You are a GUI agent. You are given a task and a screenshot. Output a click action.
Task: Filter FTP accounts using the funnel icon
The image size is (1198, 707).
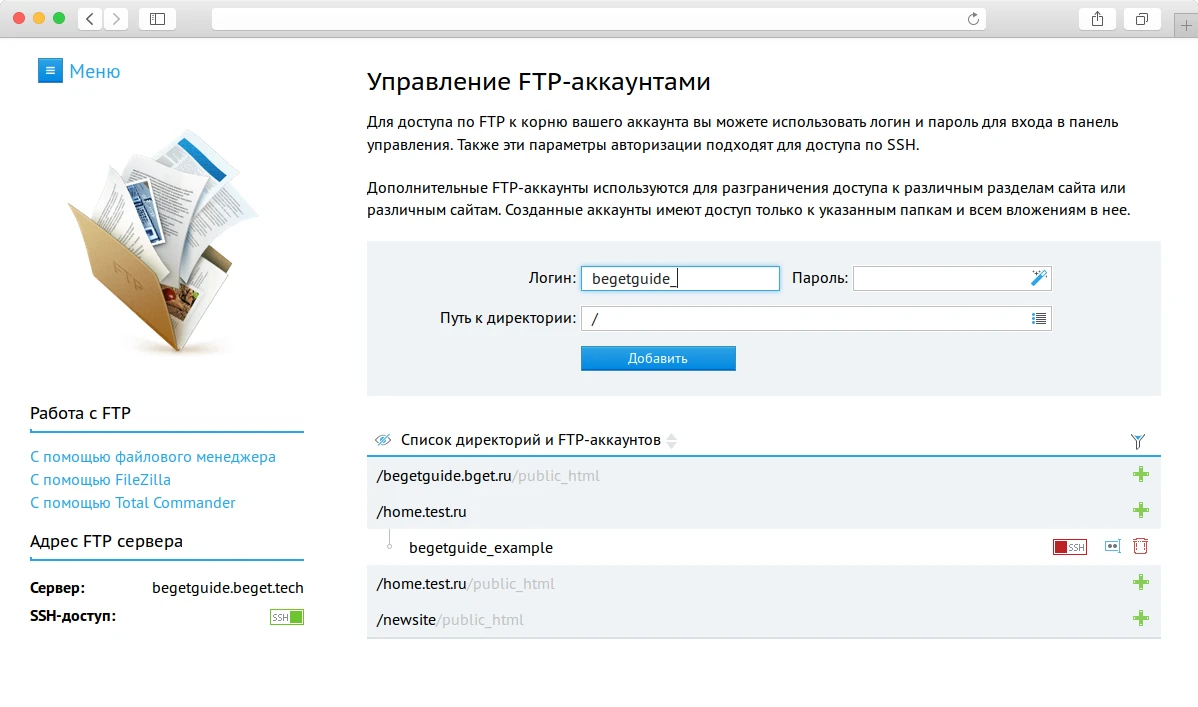click(1137, 440)
